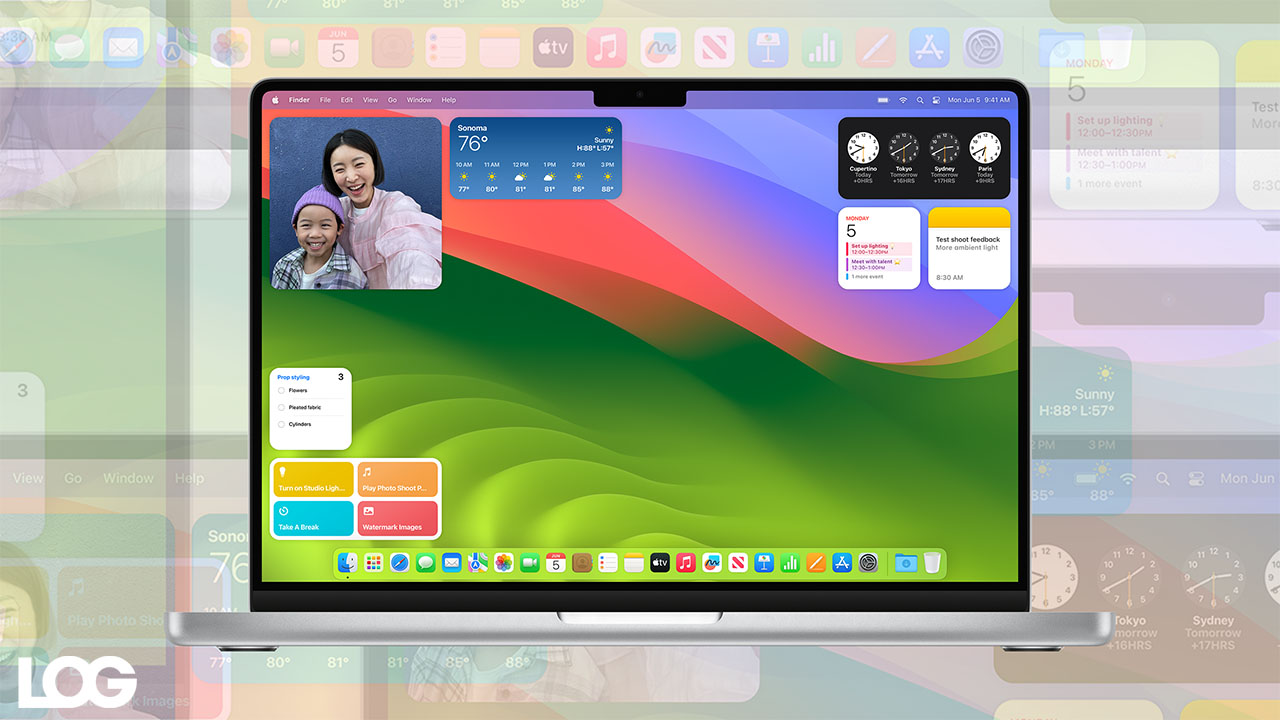The image size is (1280, 720).
Task: Open the Wi-Fi status menu
Action: point(903,100)
